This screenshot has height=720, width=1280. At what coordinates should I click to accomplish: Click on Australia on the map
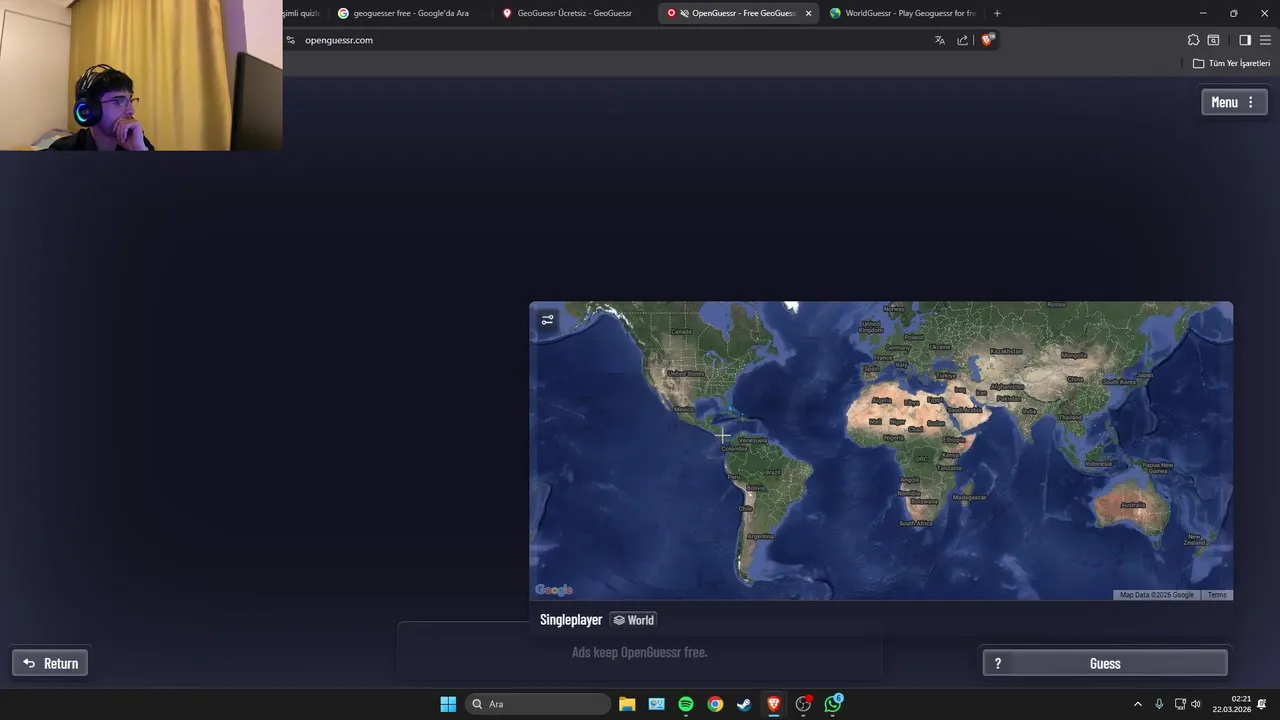pyautogui.click(x=1132, y=505)
